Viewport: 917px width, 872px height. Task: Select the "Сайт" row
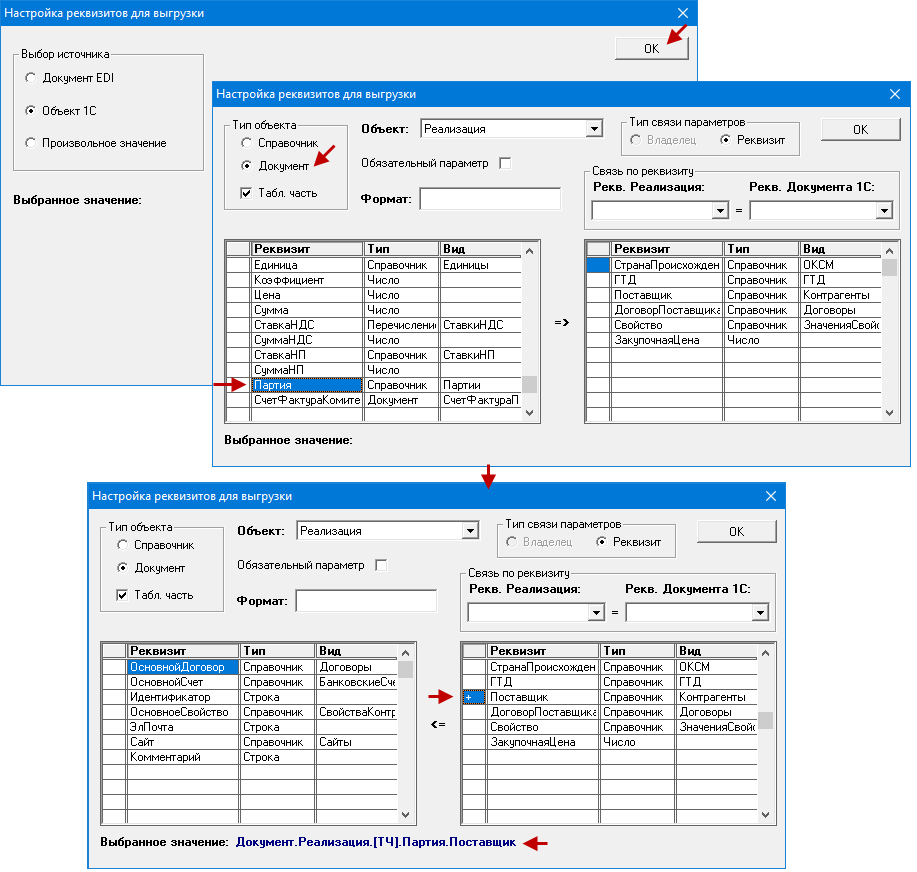250,742
